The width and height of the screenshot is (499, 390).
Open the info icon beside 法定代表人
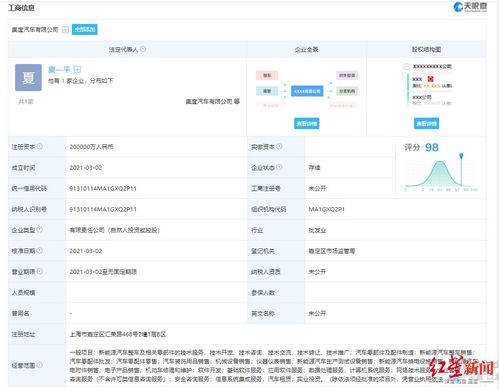click(x=143, y=49)
